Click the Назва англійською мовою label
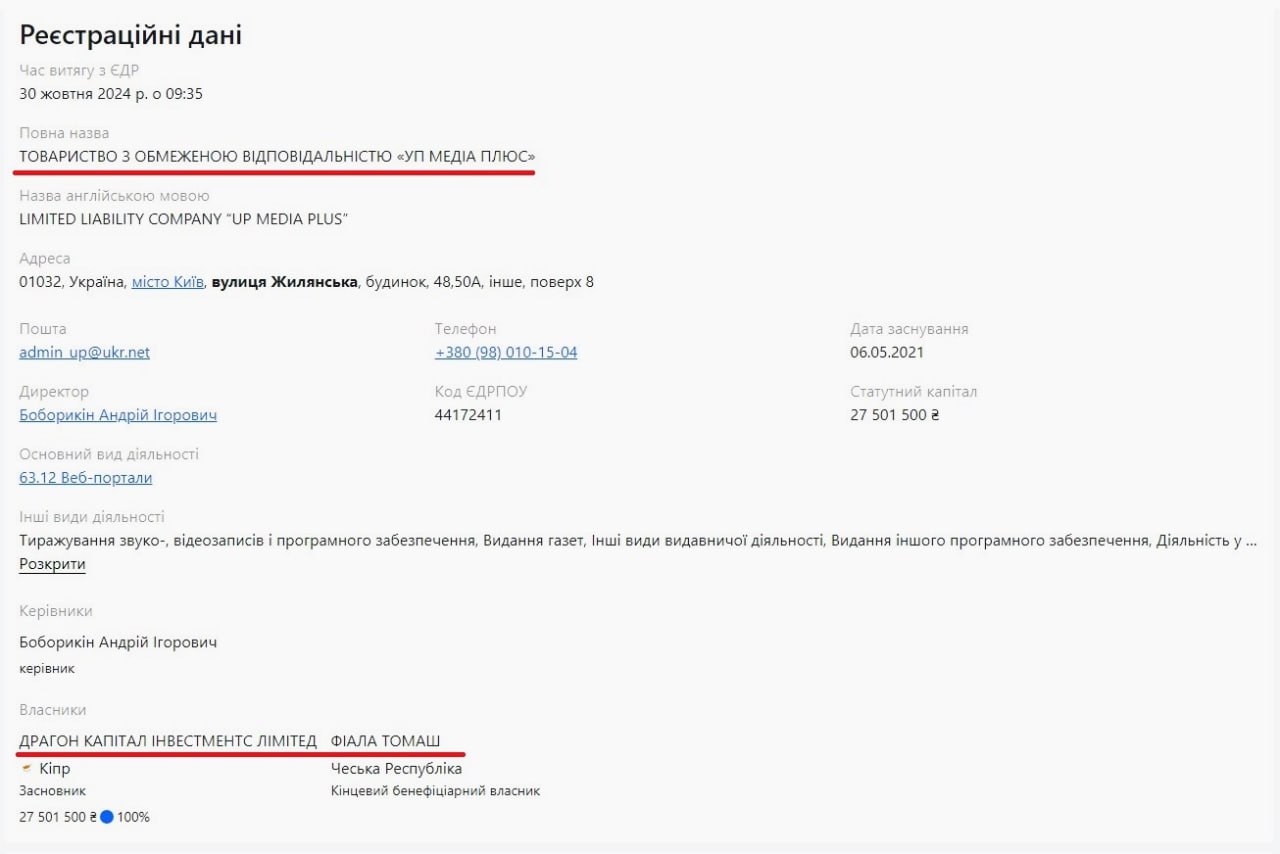Viewport: 1280px width, 854px height. point(114,196)
